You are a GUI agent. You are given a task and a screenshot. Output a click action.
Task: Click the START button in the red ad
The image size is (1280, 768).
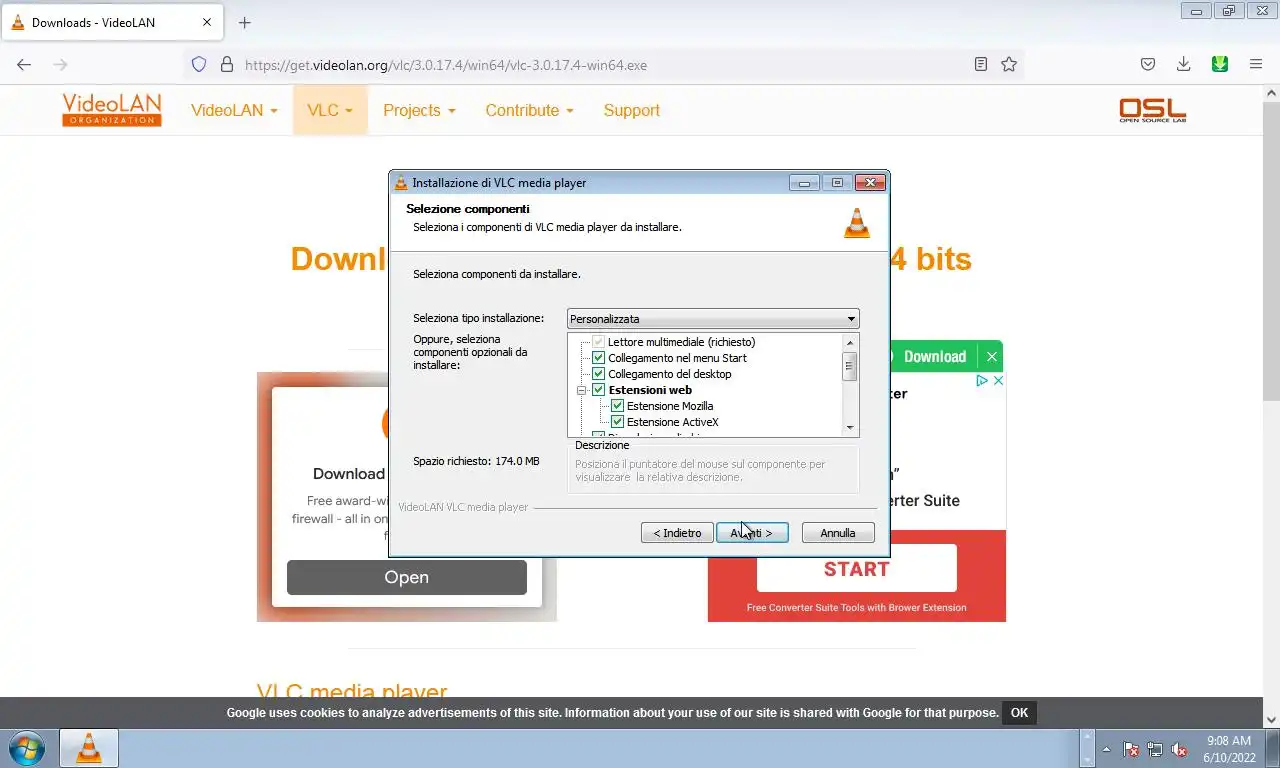[x=857, y=569]
